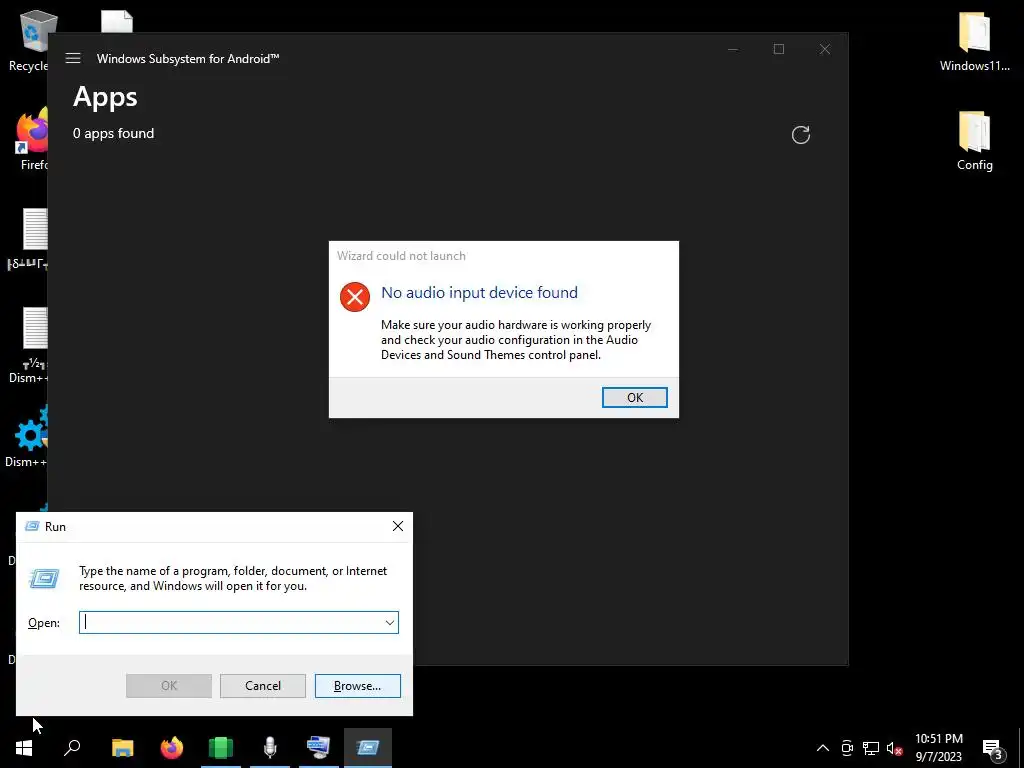Select the Config desktop folder
This screenshot has height=768, width=1024.
click(974, 141)
